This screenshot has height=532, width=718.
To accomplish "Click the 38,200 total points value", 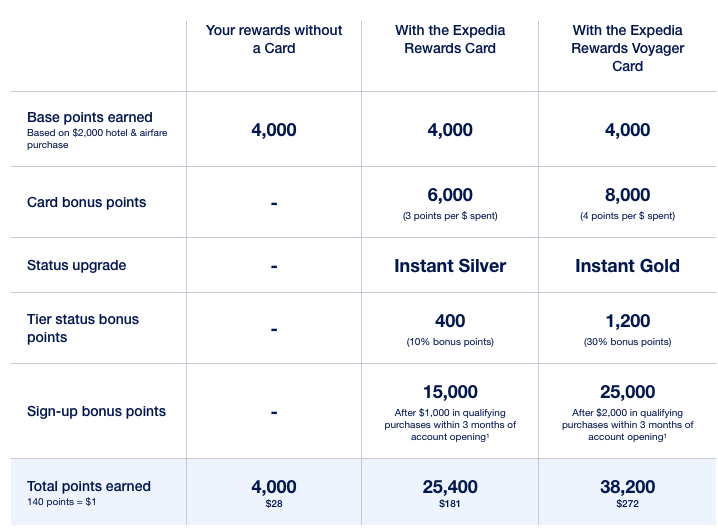I will tap(627, 486).
